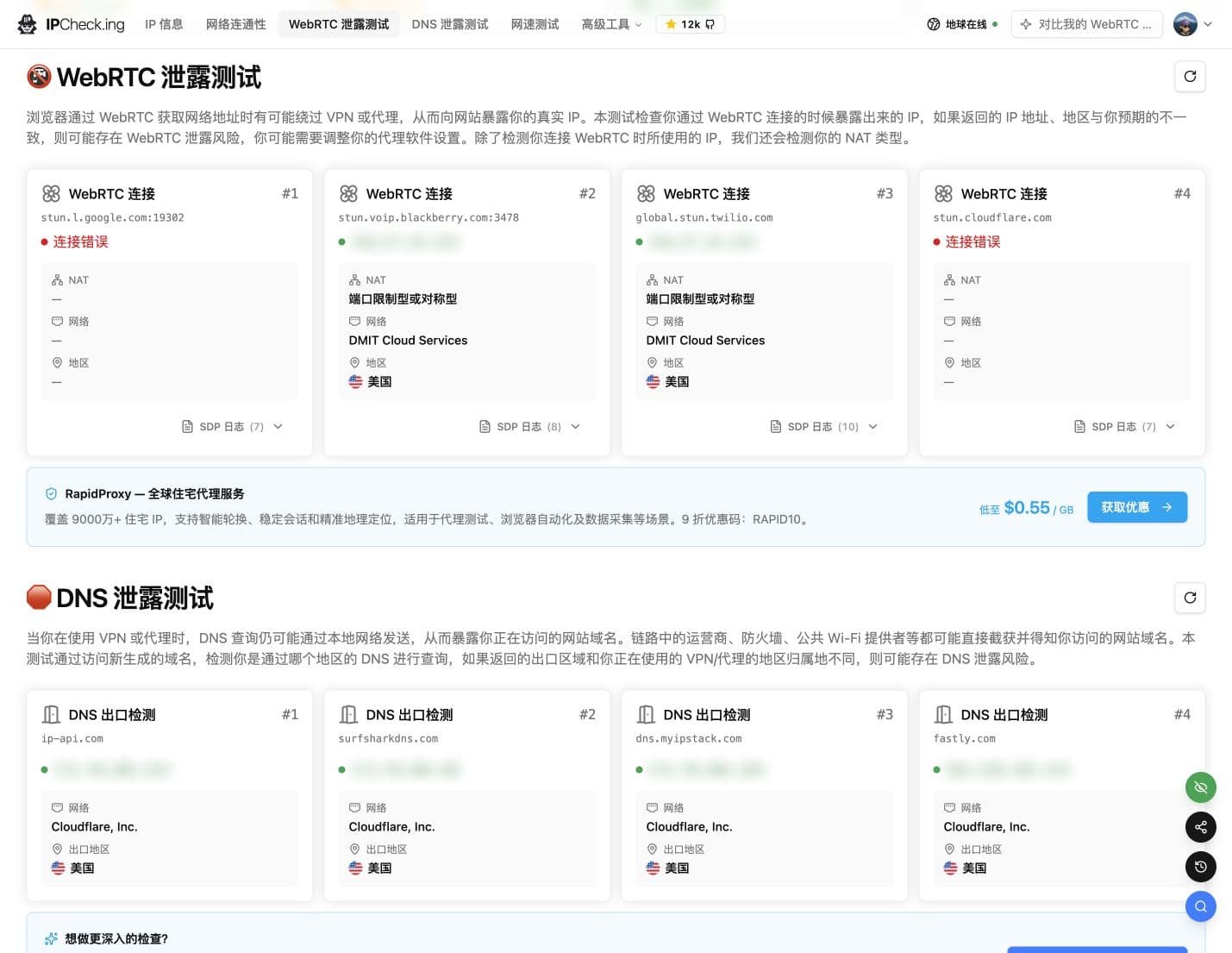Image resolution: width=1232 pixels, height=953 pixels.
Task: Click the RapidProxy shield icon
Action: click(x=51, y=494)
